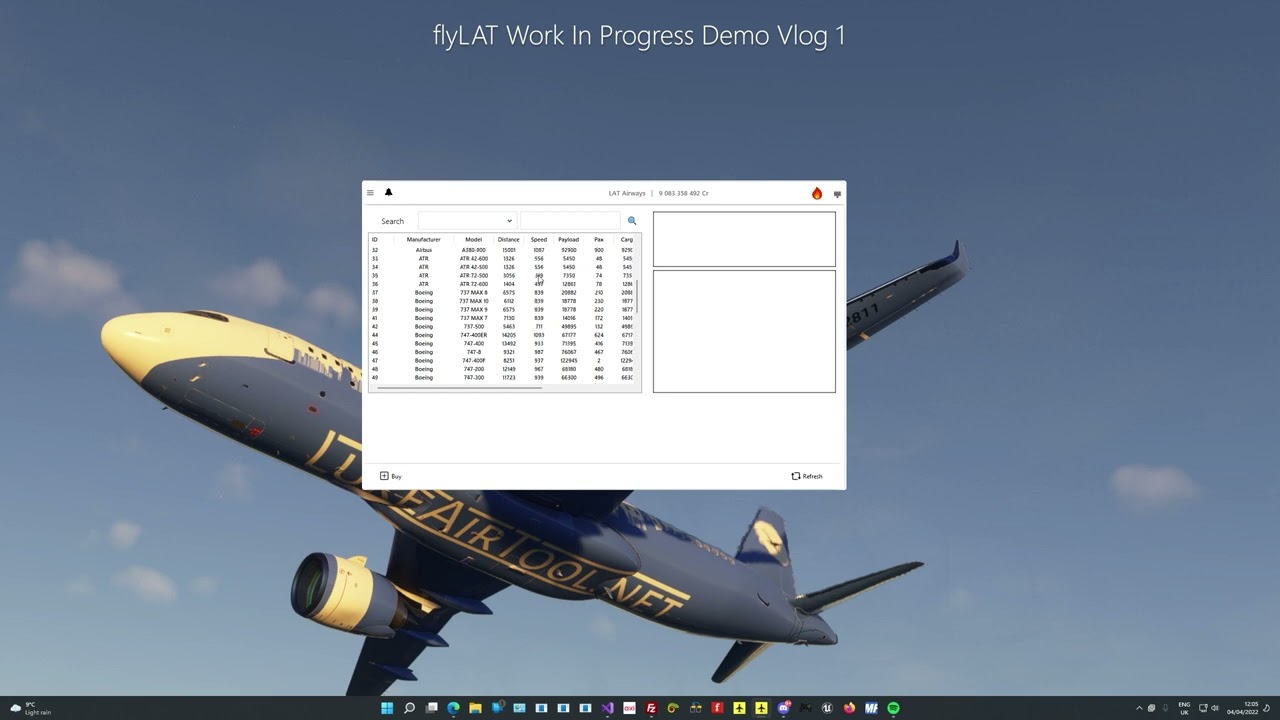Screen dimensions: 1280x720
Task: Open Task View from taskbar
Action: coord(432,708)
